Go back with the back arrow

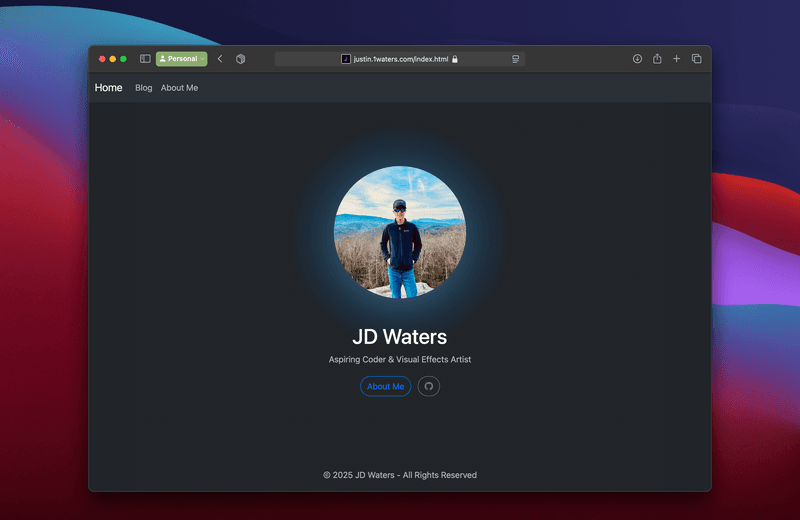click(220, 59)
